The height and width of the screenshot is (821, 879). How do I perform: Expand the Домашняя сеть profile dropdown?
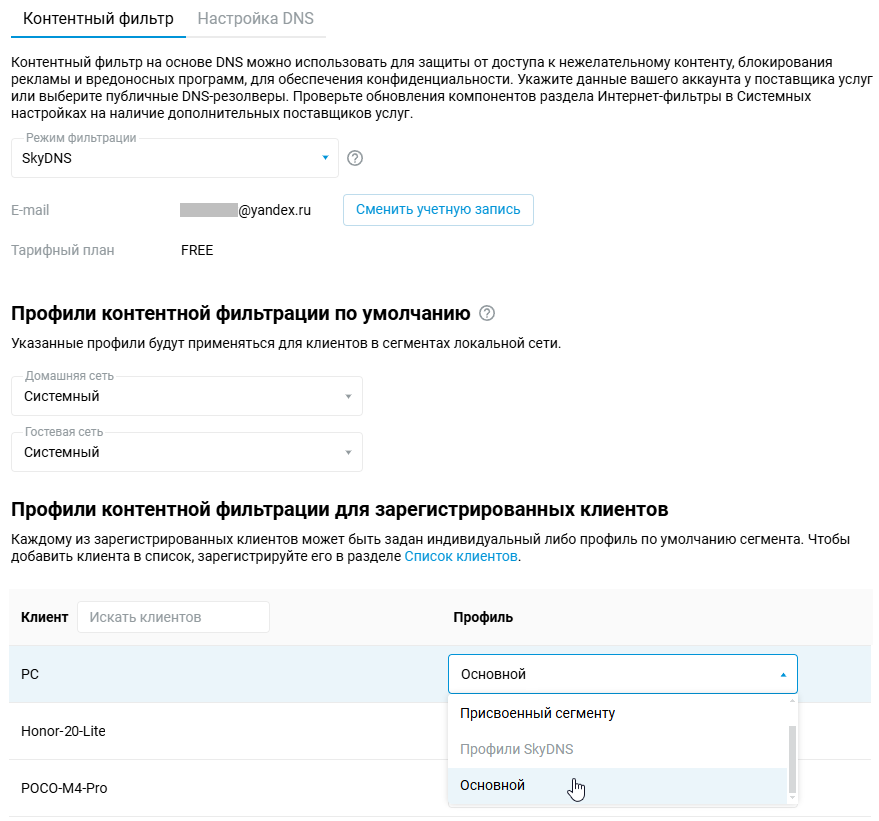tap(187, 397)
